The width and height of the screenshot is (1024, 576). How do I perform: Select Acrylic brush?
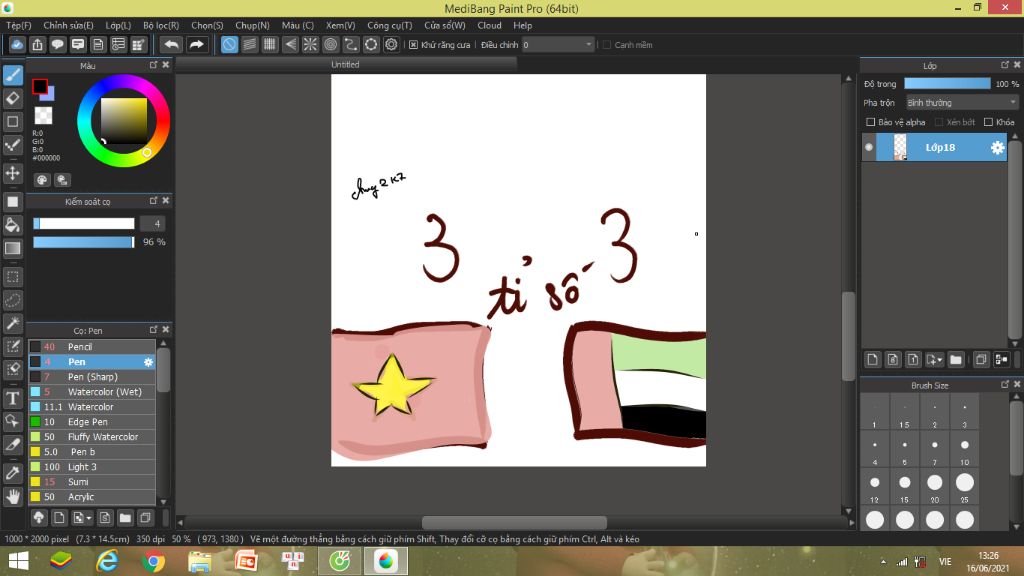tap(92, 497)
